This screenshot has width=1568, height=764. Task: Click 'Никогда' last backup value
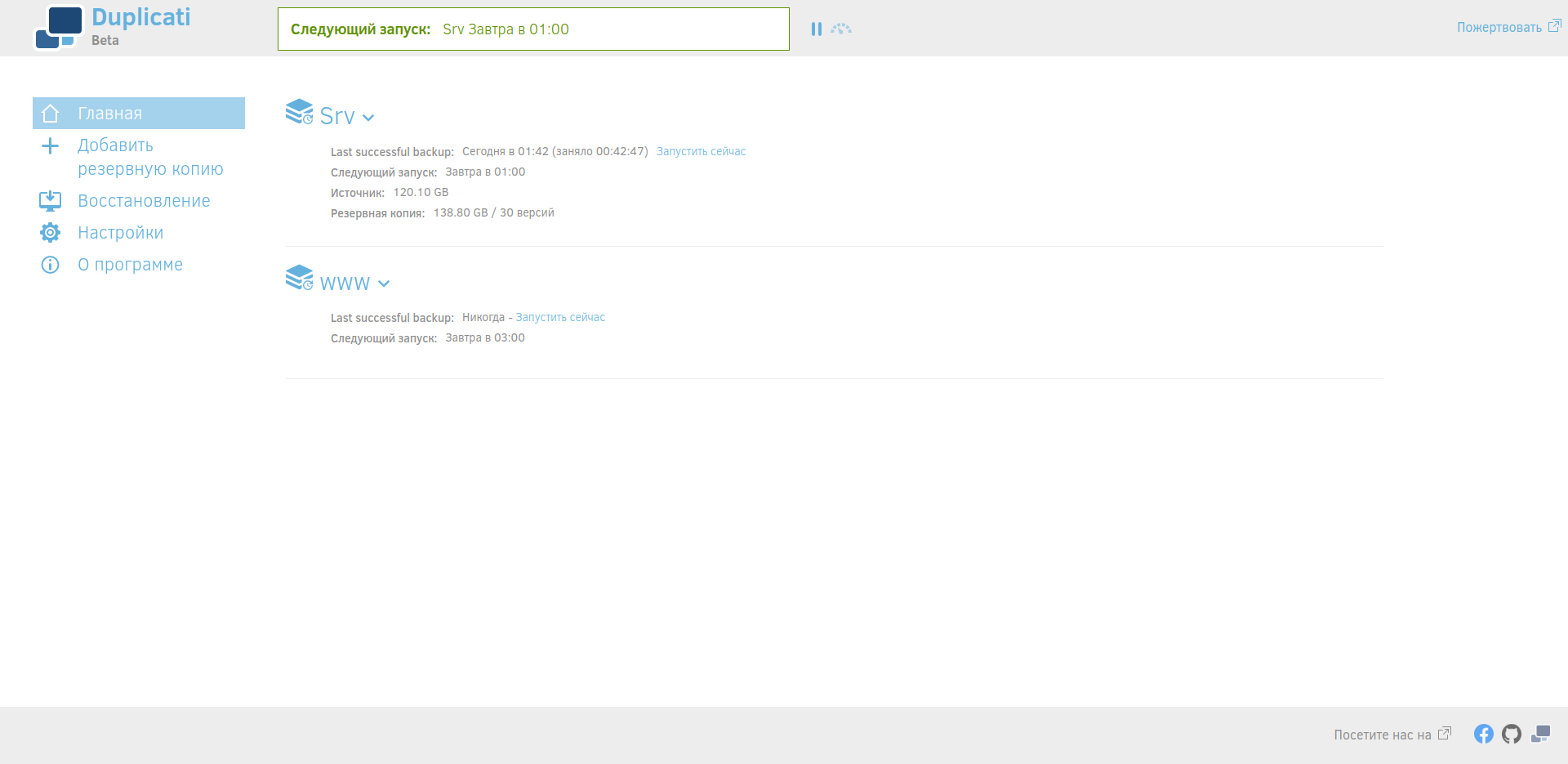(x=483, y=317)
